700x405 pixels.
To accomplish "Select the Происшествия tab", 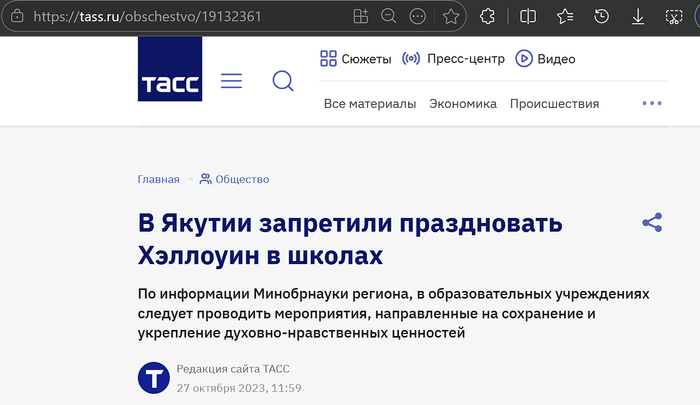I will 554,104.
